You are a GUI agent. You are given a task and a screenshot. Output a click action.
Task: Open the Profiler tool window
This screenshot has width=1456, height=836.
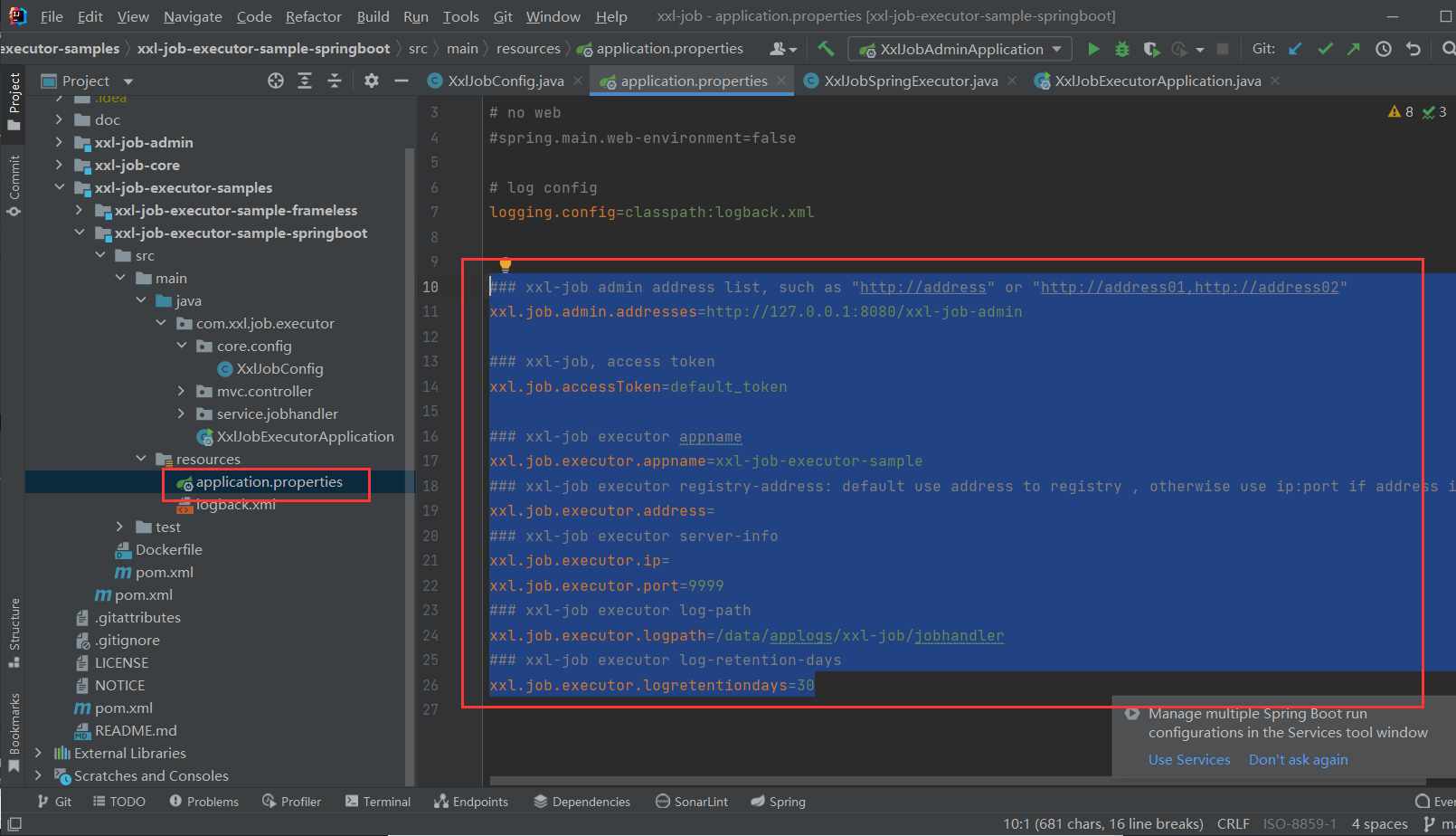click(x=291, y=802)
